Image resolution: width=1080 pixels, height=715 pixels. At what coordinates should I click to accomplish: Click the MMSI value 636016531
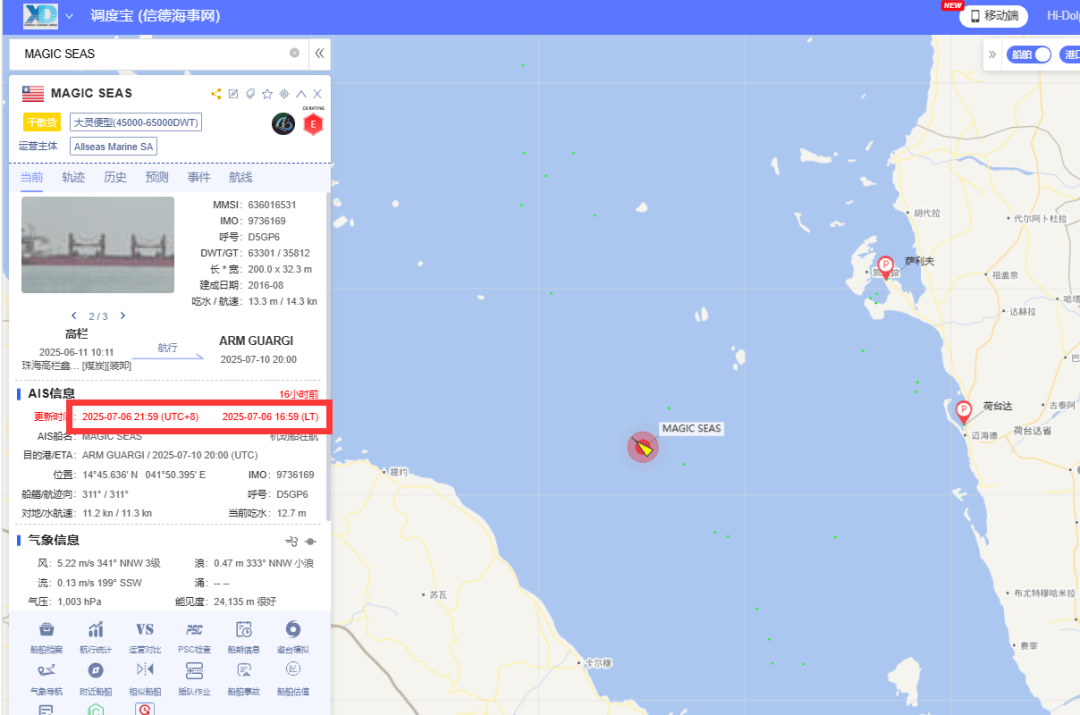272,205
